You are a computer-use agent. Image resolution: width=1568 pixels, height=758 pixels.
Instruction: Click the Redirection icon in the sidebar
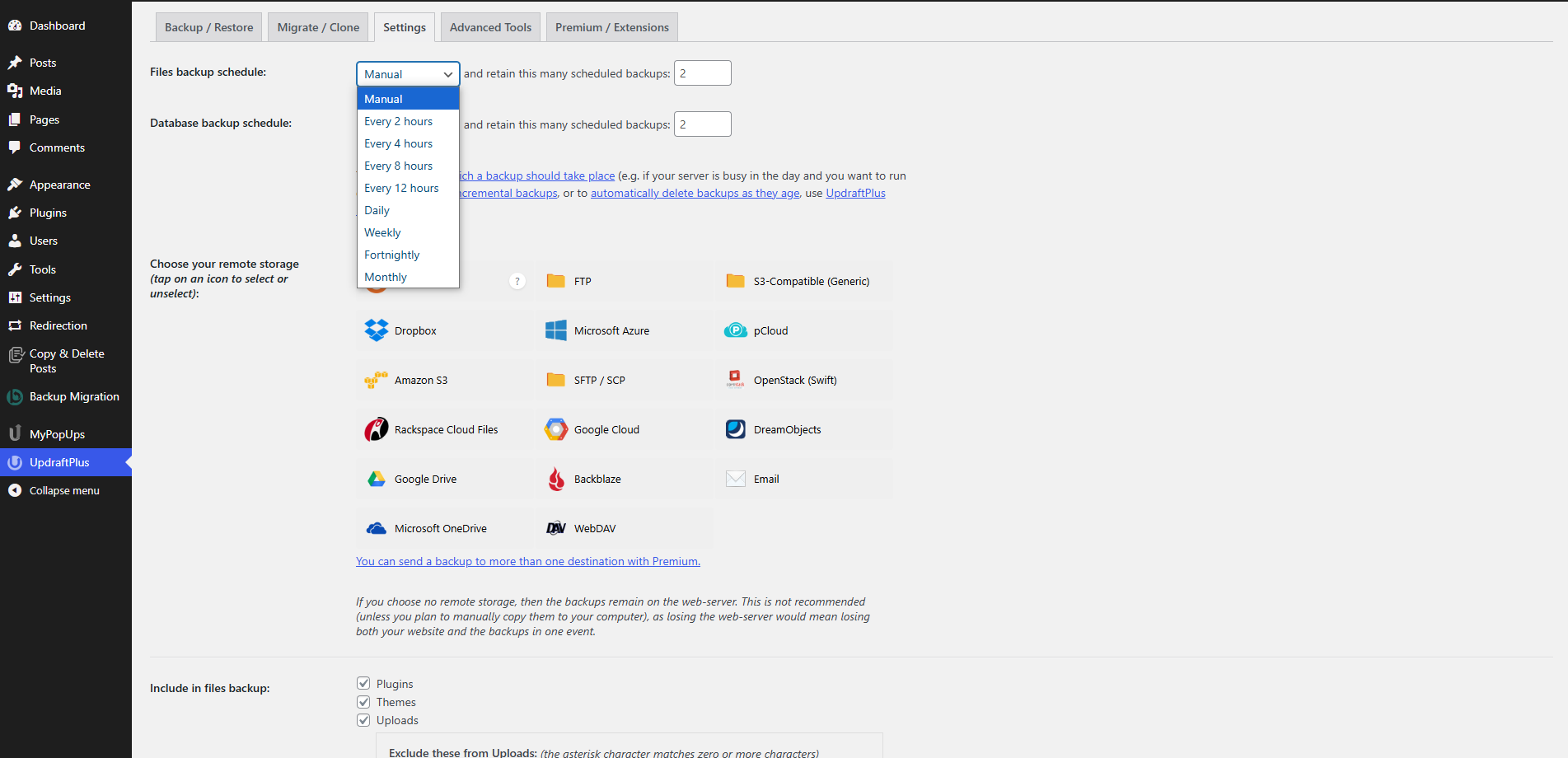click(15, 325)
